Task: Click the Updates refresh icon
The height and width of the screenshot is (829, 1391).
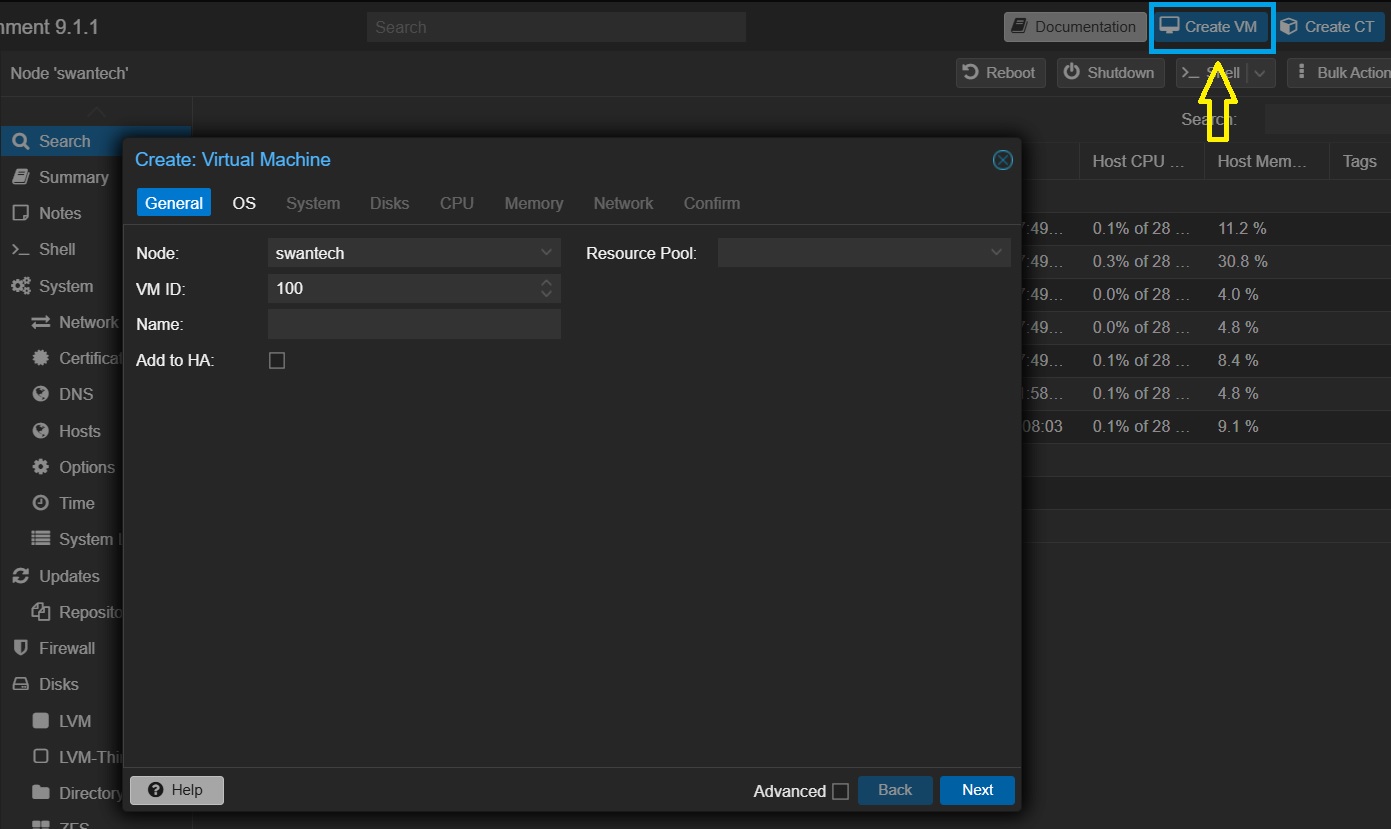Action: 20,576
